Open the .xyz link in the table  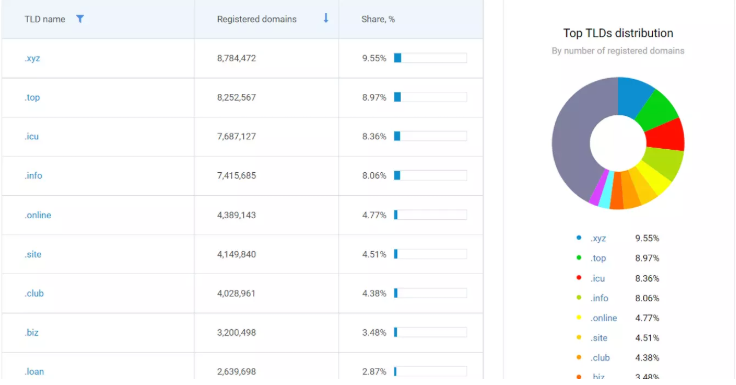[x=32, y=58]
